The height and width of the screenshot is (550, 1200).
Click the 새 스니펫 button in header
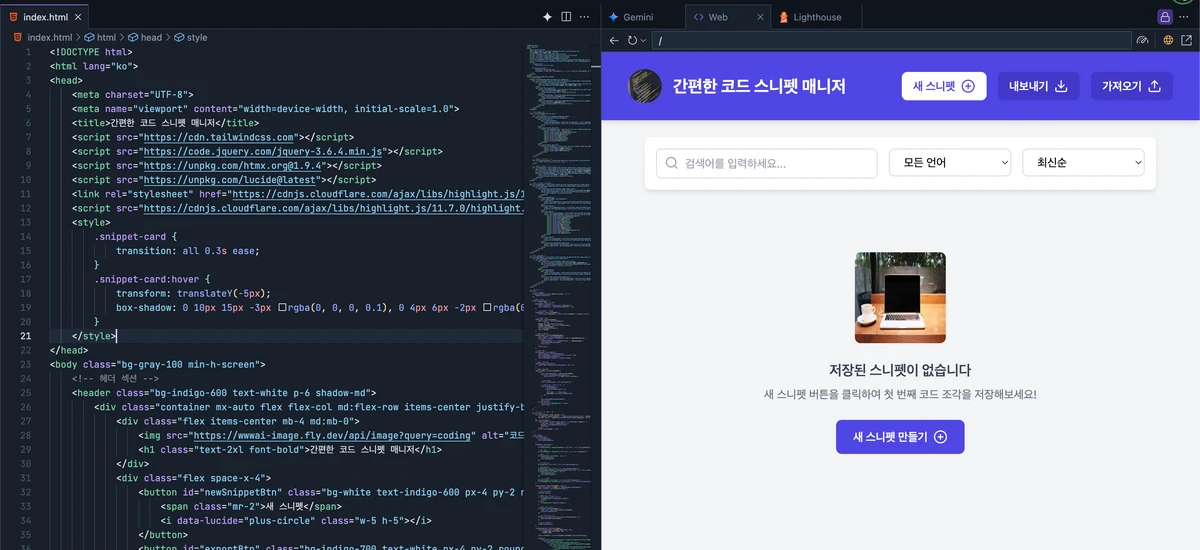pyautogui.click(x=944, y=86)
